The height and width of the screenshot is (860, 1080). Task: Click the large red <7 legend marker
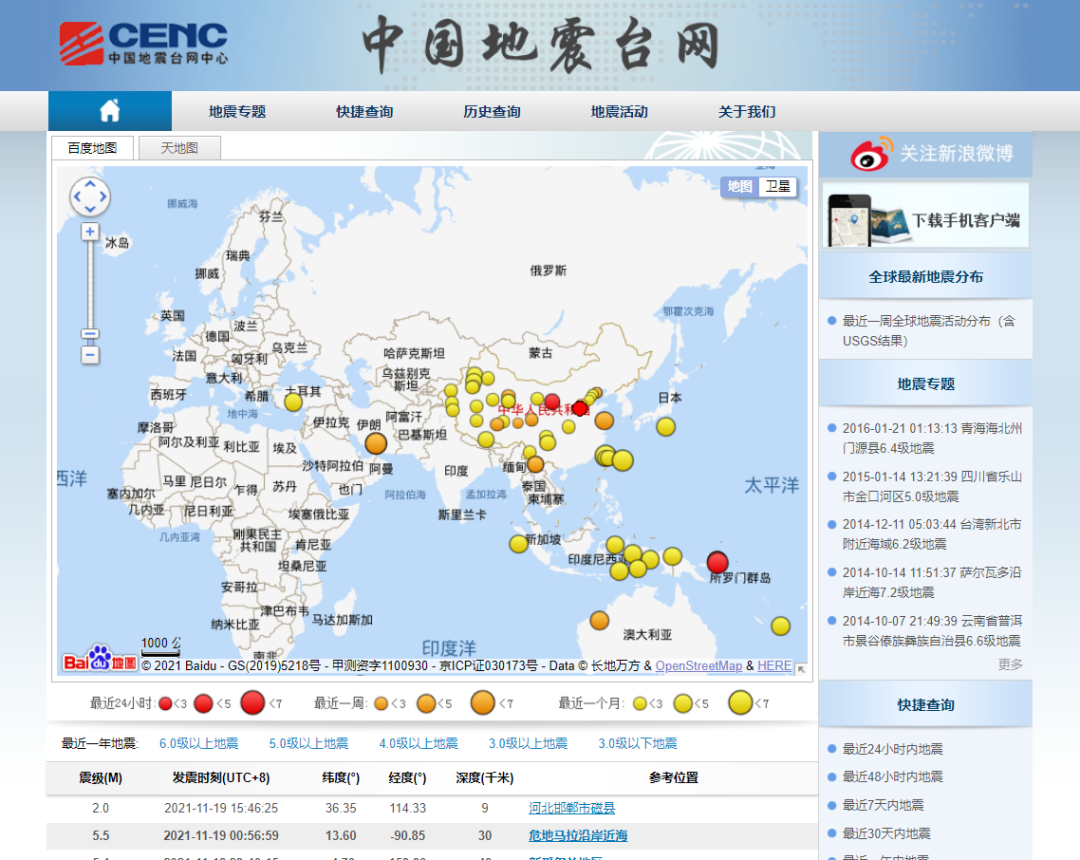tap(253, 703)
